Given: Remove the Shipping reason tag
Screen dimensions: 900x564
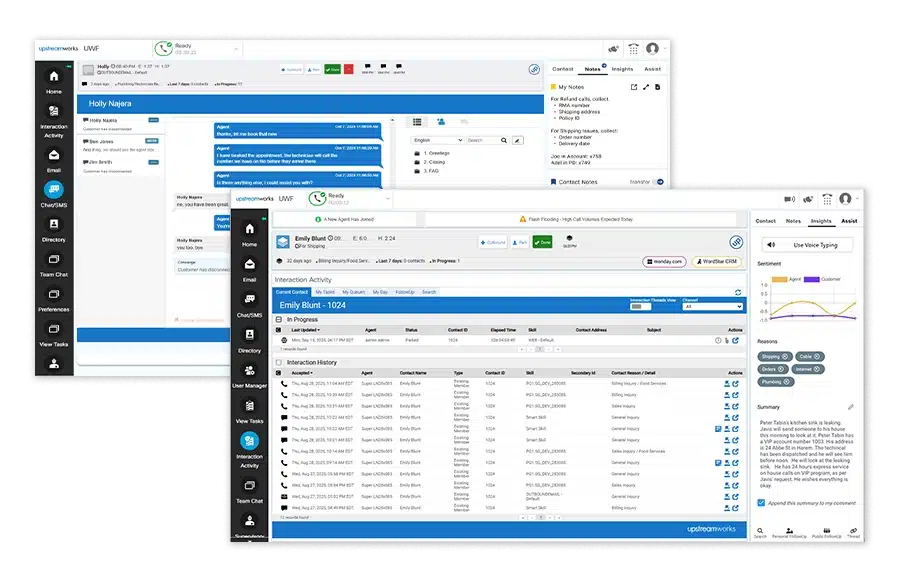Looking at the screenshot, I should point(784,356).
